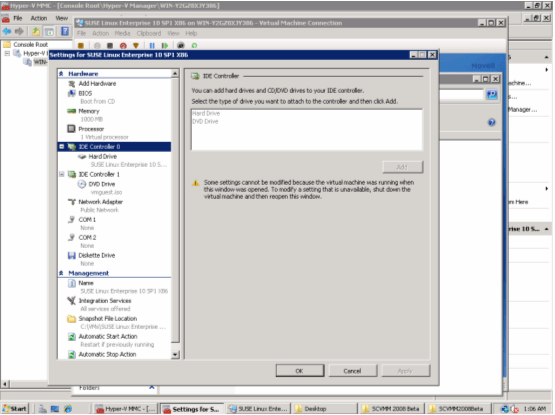Click the orange Save icon in VM toolbar
Image resolution: width=555 pixels, height=415 pixels.
[x=136, y=46]
